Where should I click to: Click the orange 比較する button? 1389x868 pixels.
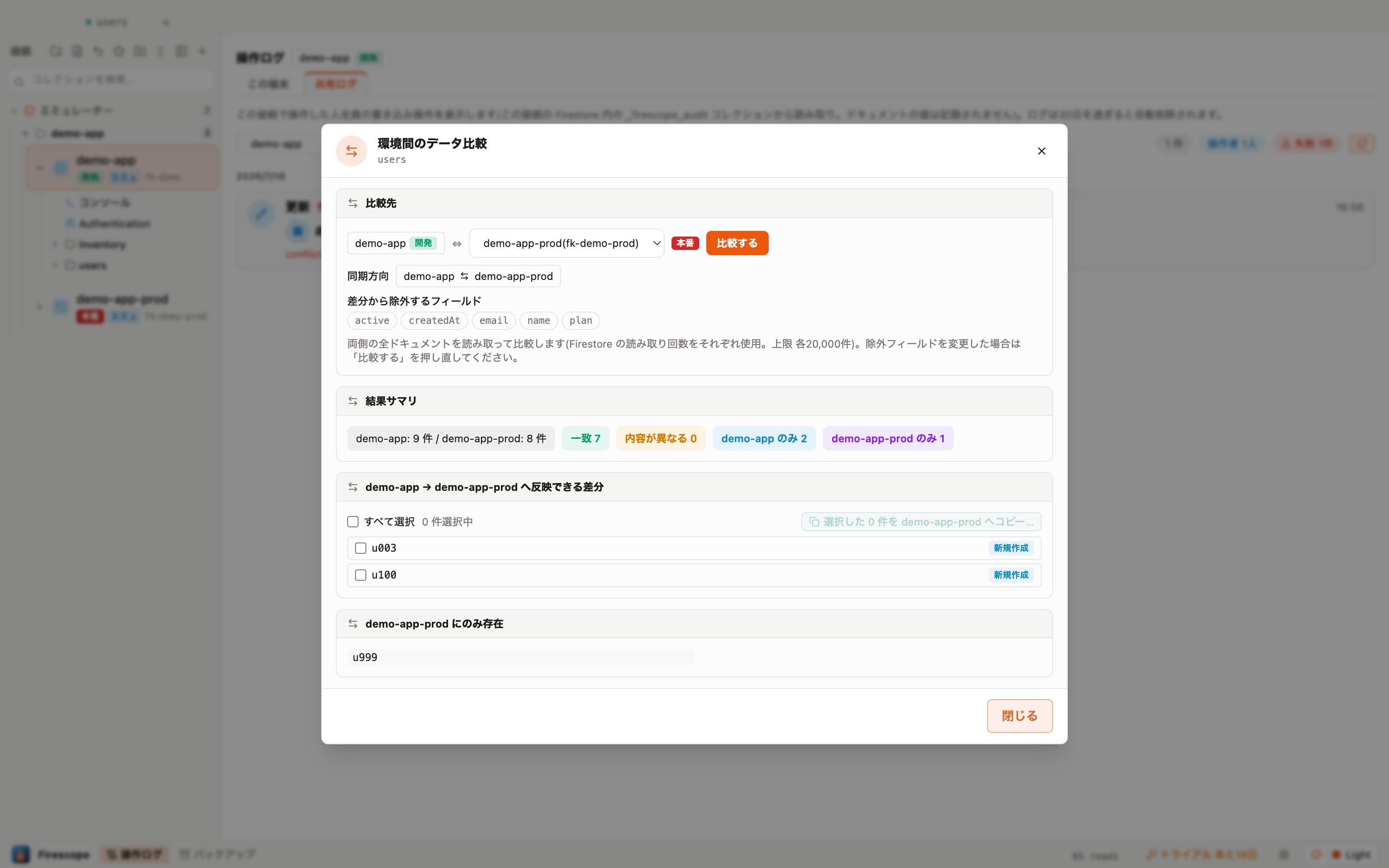point(737,243)
